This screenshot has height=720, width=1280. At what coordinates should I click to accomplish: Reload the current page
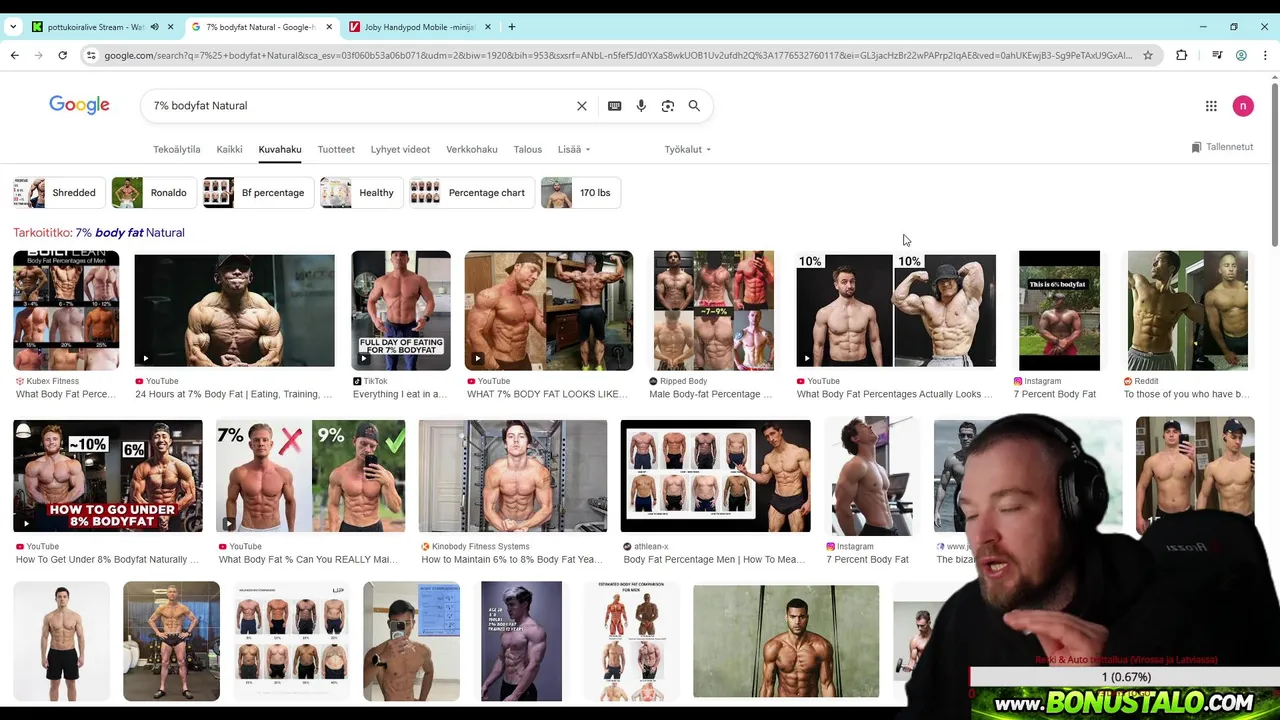click(x=62, y=55)
